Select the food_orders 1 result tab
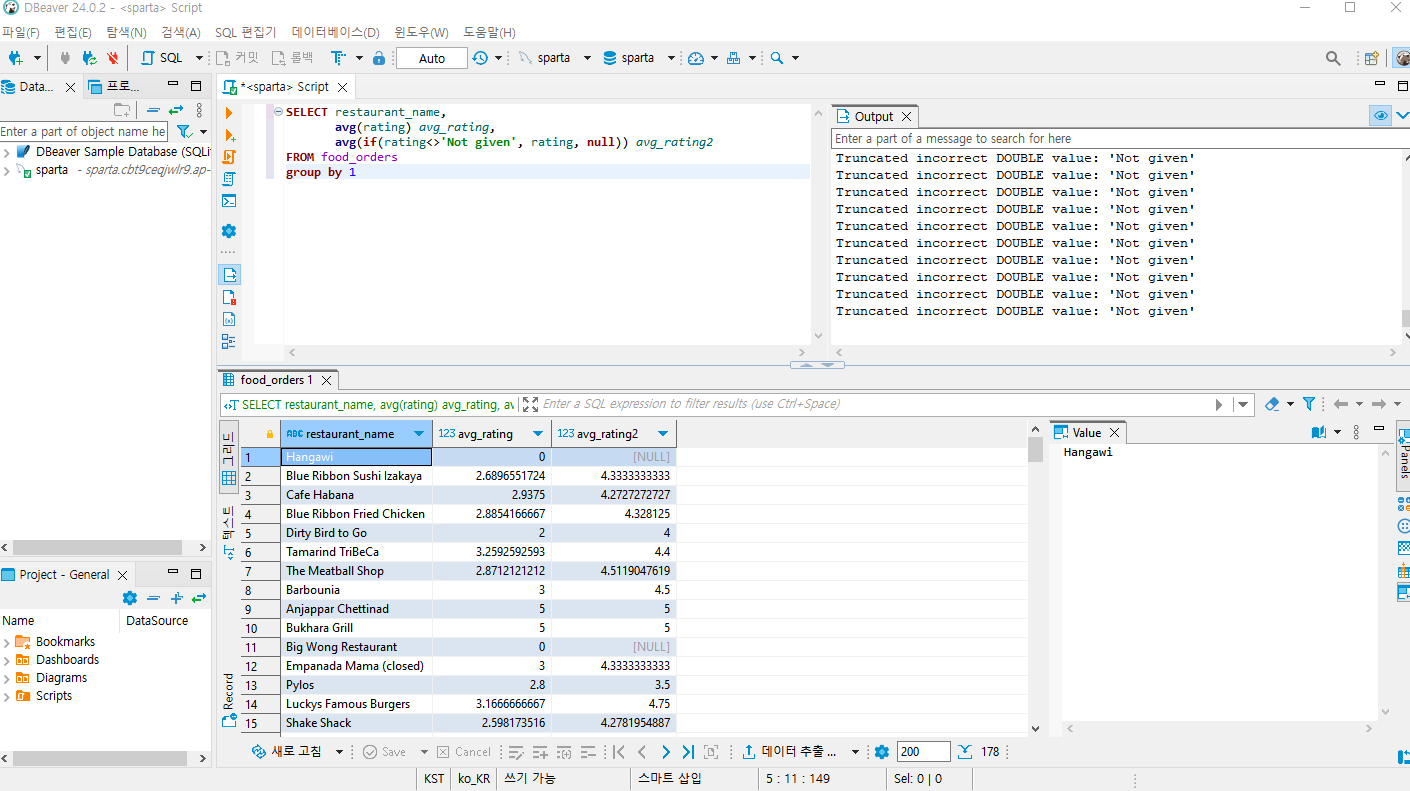Viewport: 1410px width, 791px height. click(276, 380)
